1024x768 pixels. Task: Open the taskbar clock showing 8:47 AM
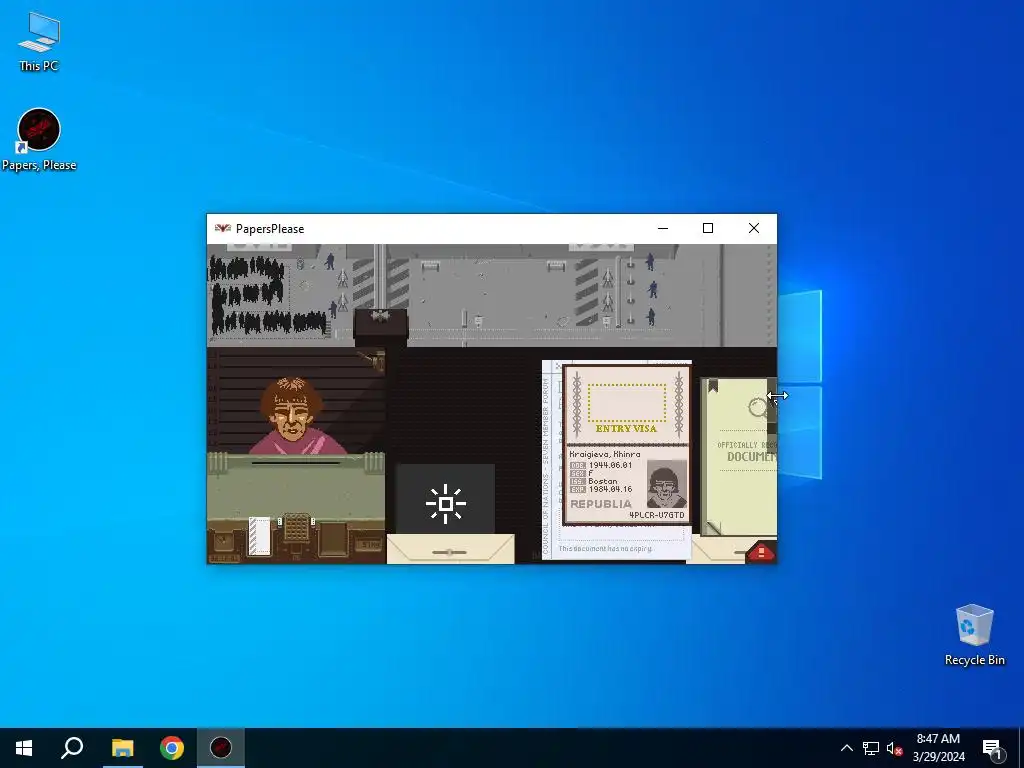pos(938,748)
